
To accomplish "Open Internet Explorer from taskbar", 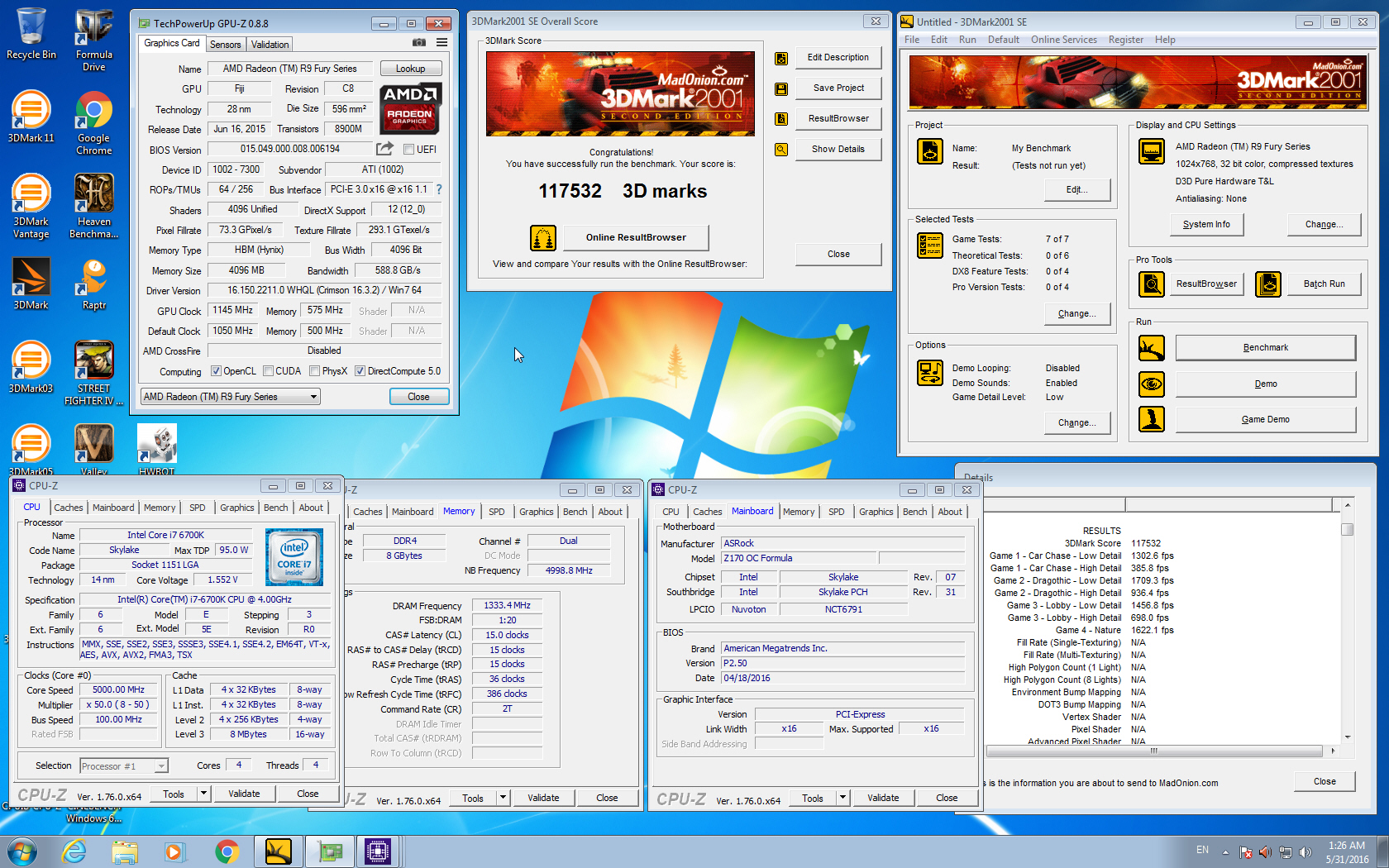I will click(x=74, y=851).
